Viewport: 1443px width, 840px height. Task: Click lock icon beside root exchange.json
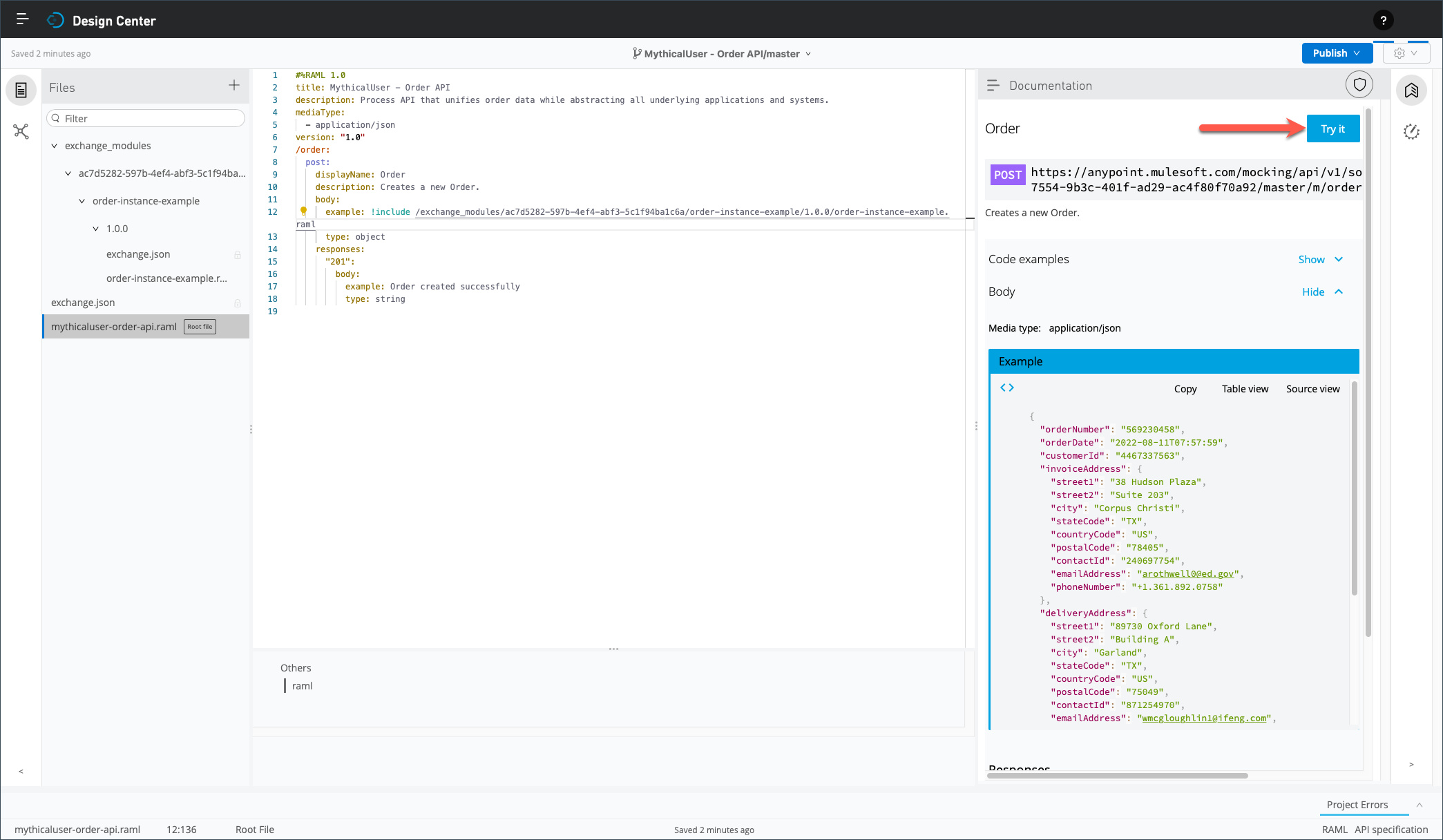[238, 303]
